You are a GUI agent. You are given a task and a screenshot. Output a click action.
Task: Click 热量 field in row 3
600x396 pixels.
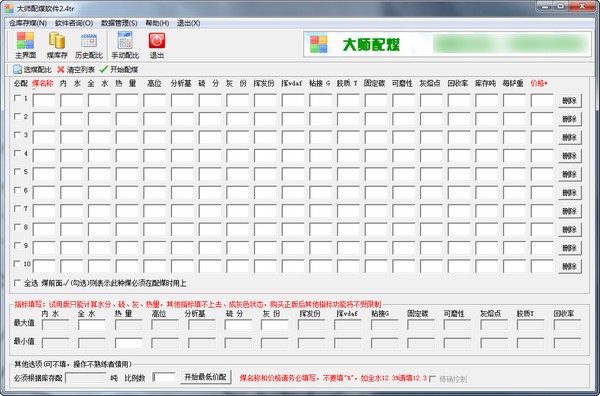[x=127, y=137]
